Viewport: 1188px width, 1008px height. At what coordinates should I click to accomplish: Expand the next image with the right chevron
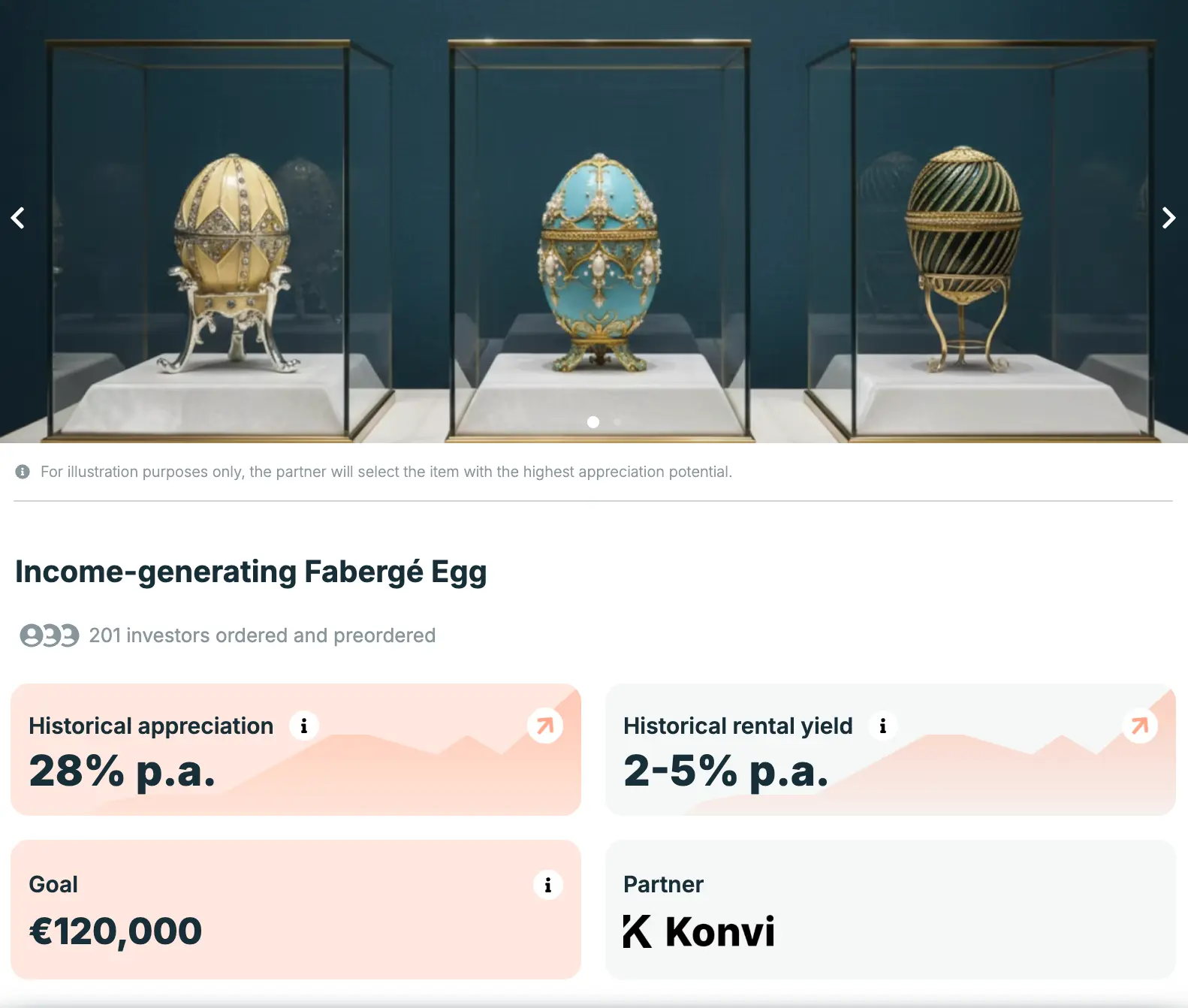tap(1168, 218)
